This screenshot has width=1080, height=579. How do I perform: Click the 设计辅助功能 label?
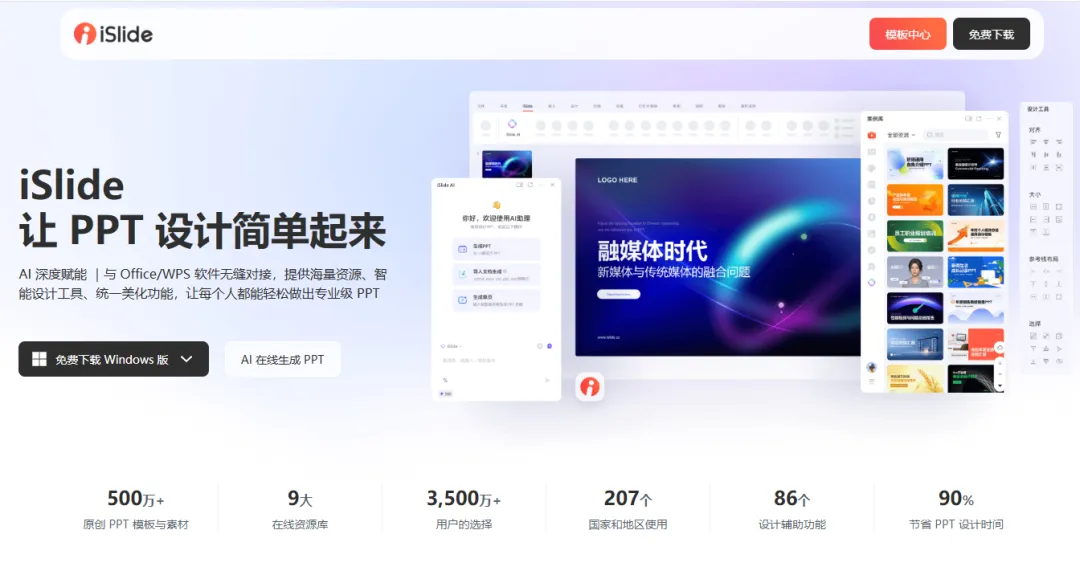pos(791,525)
